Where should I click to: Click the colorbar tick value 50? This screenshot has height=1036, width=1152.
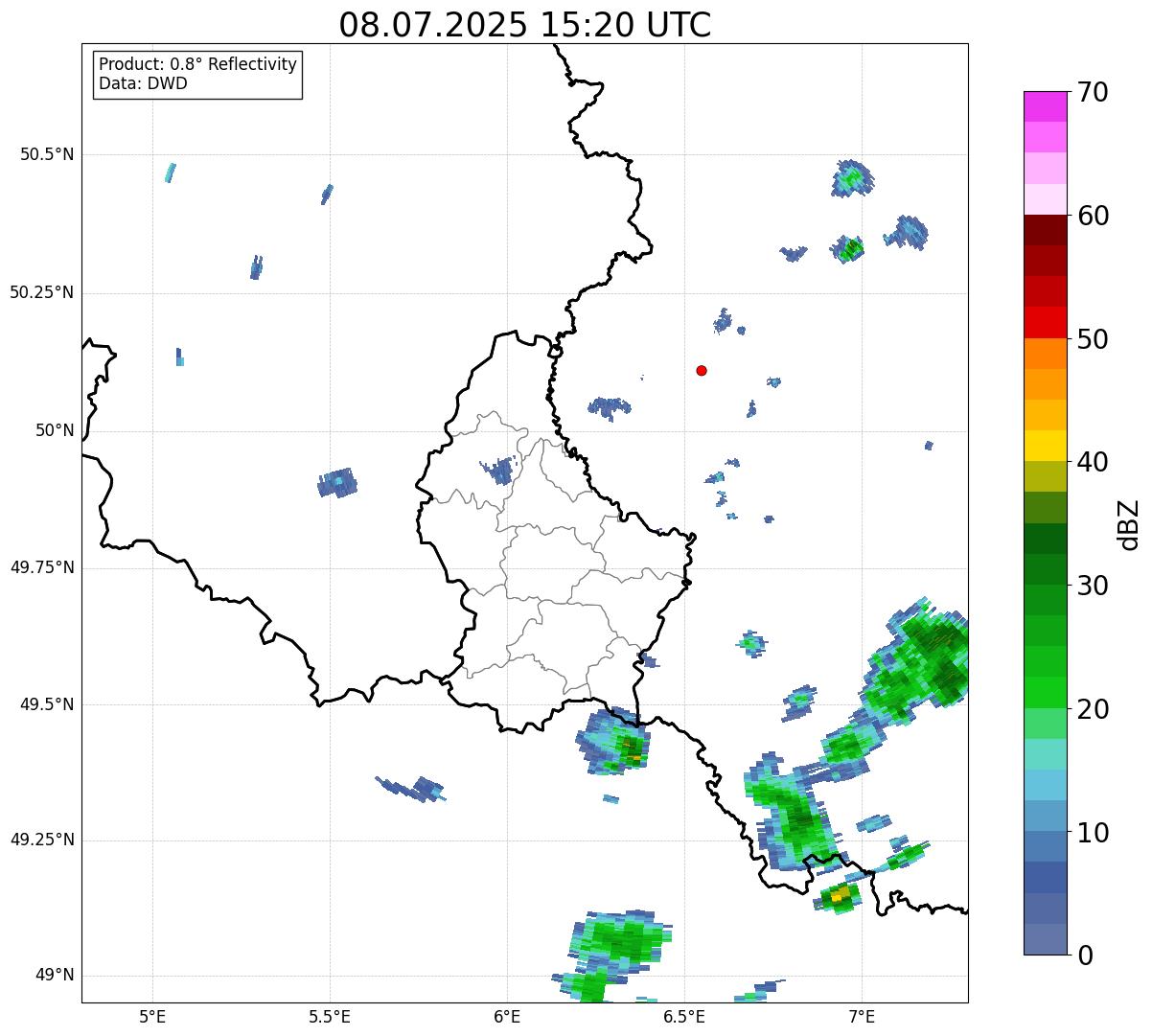(x=1093, y=339)
